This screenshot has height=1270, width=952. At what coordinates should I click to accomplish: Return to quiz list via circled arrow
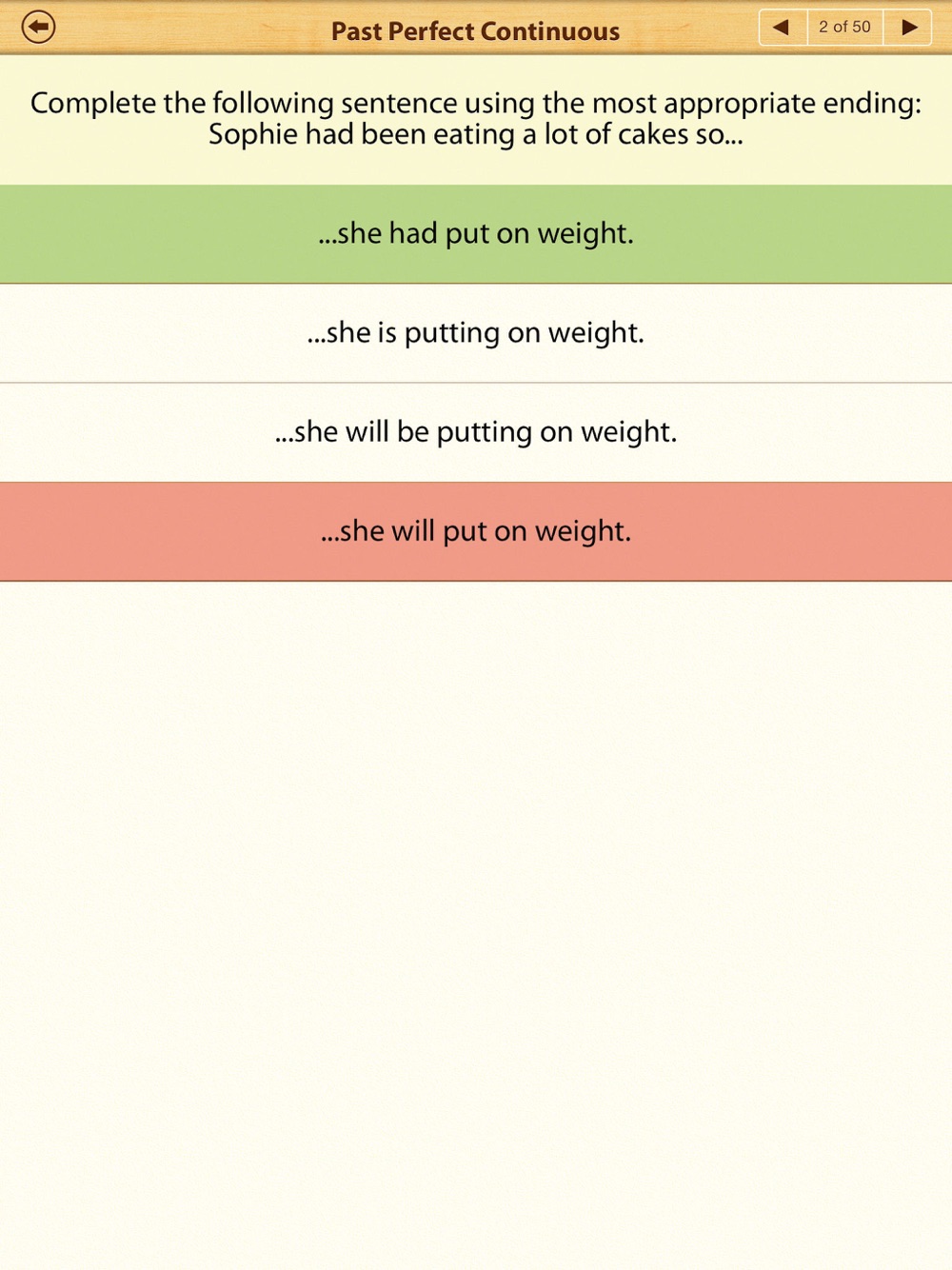point(39,27)
